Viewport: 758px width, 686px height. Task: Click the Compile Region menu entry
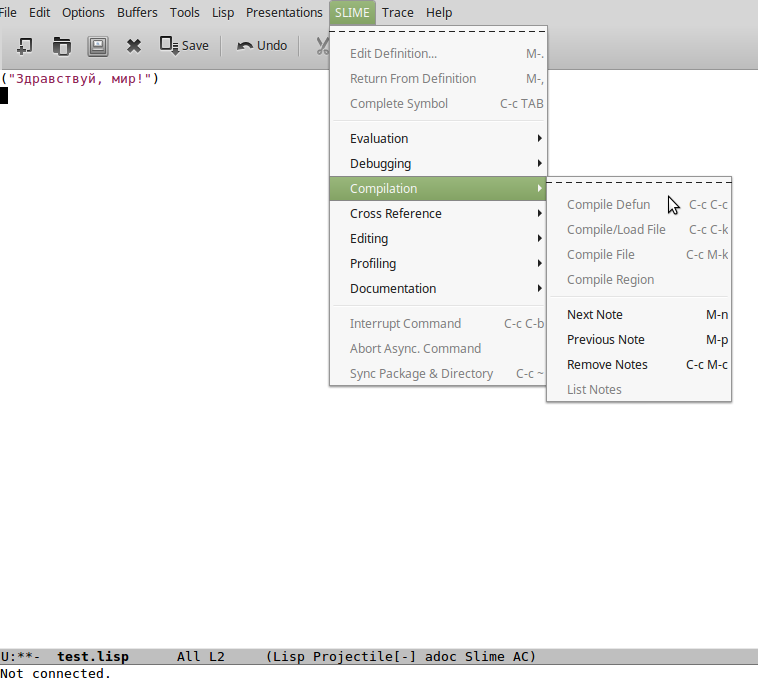(x=639, y=280)
